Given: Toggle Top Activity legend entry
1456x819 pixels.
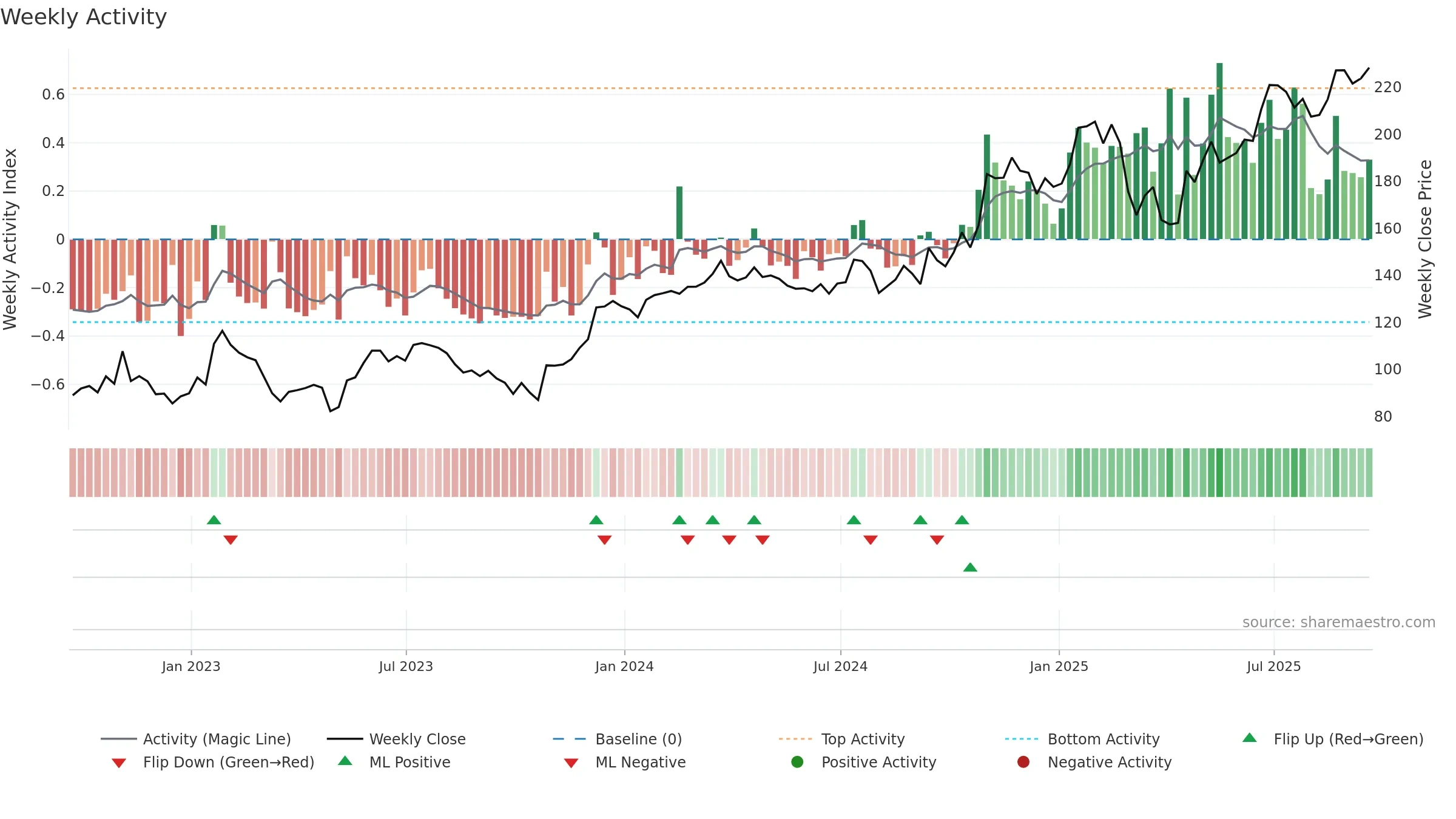Looking at the screenshot, I should (x=841, y=739).
